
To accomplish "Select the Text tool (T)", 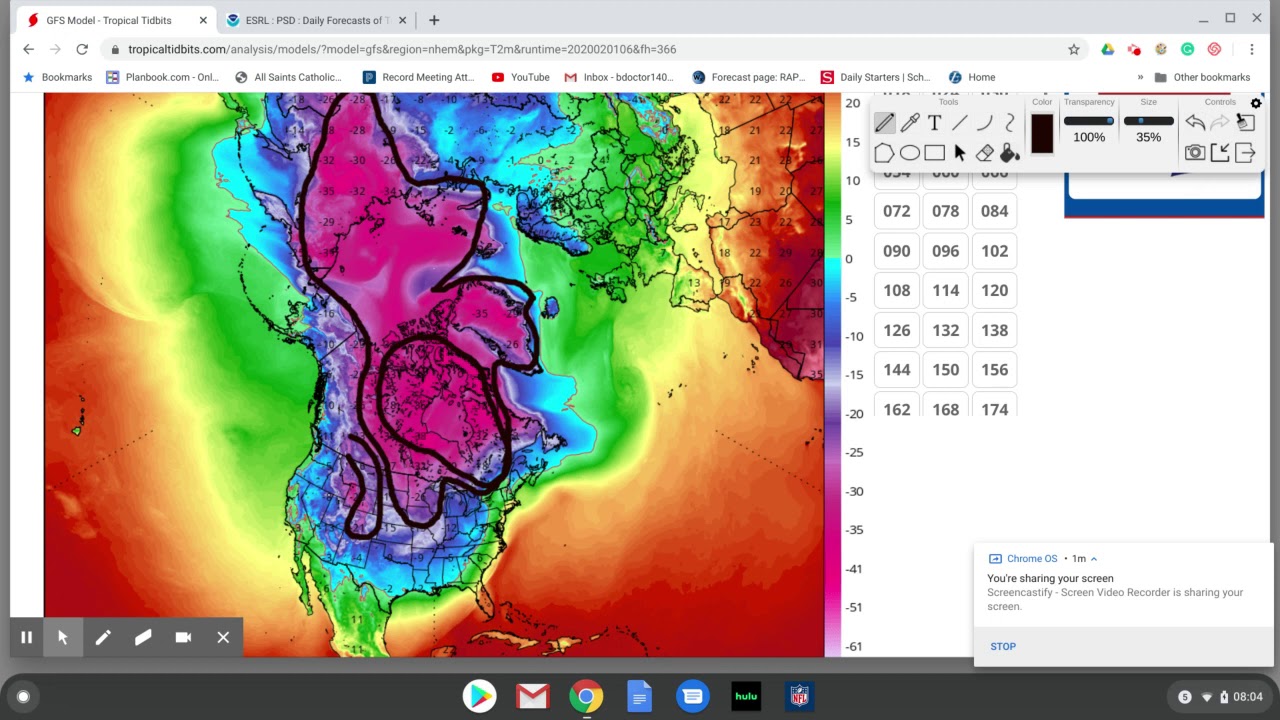I will [934, 123].
